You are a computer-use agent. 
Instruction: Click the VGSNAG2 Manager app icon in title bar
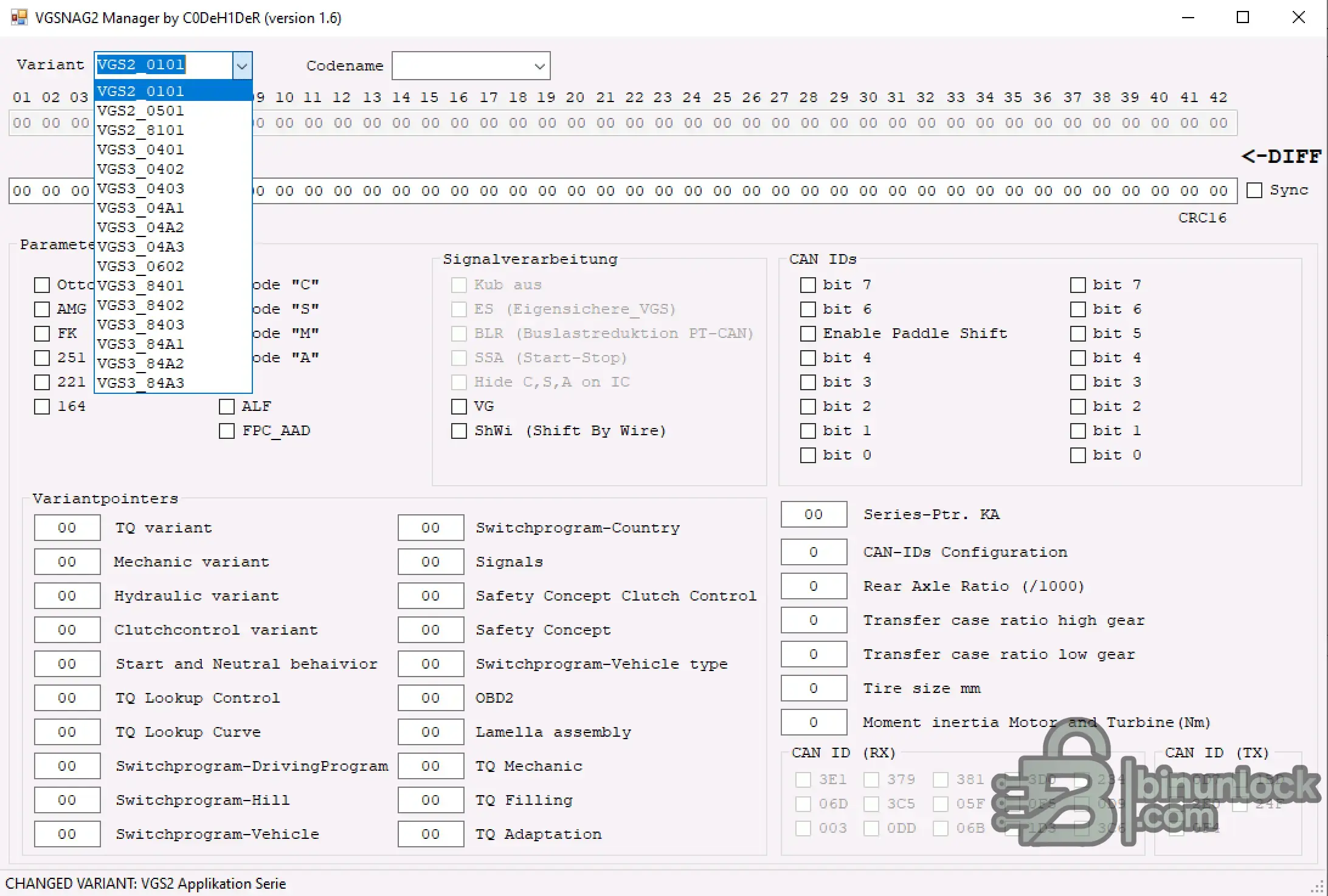19,17
